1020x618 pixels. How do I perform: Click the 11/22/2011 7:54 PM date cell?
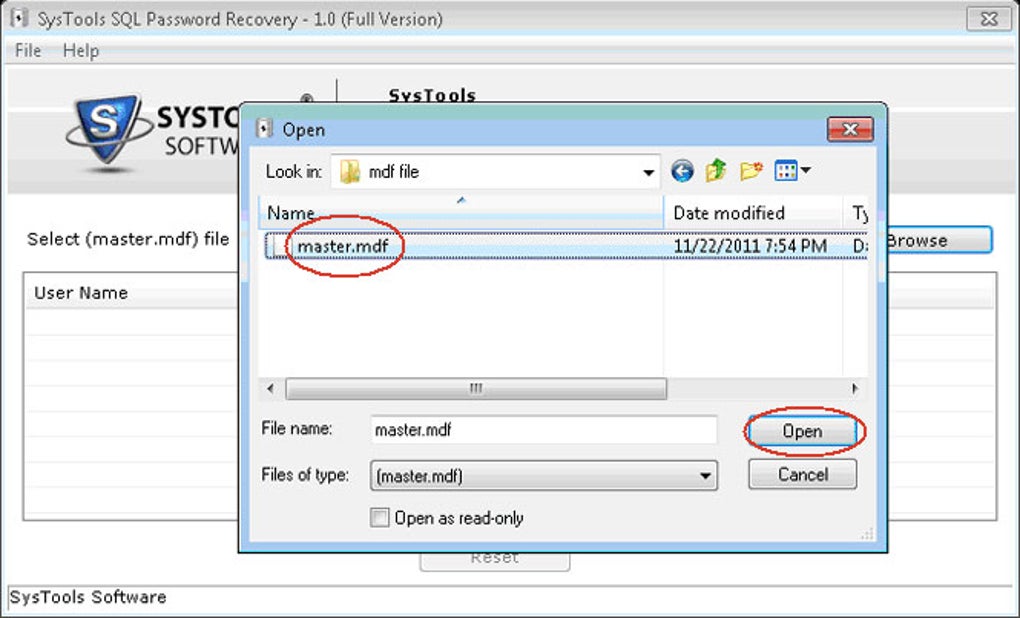[x=750, y=246]
